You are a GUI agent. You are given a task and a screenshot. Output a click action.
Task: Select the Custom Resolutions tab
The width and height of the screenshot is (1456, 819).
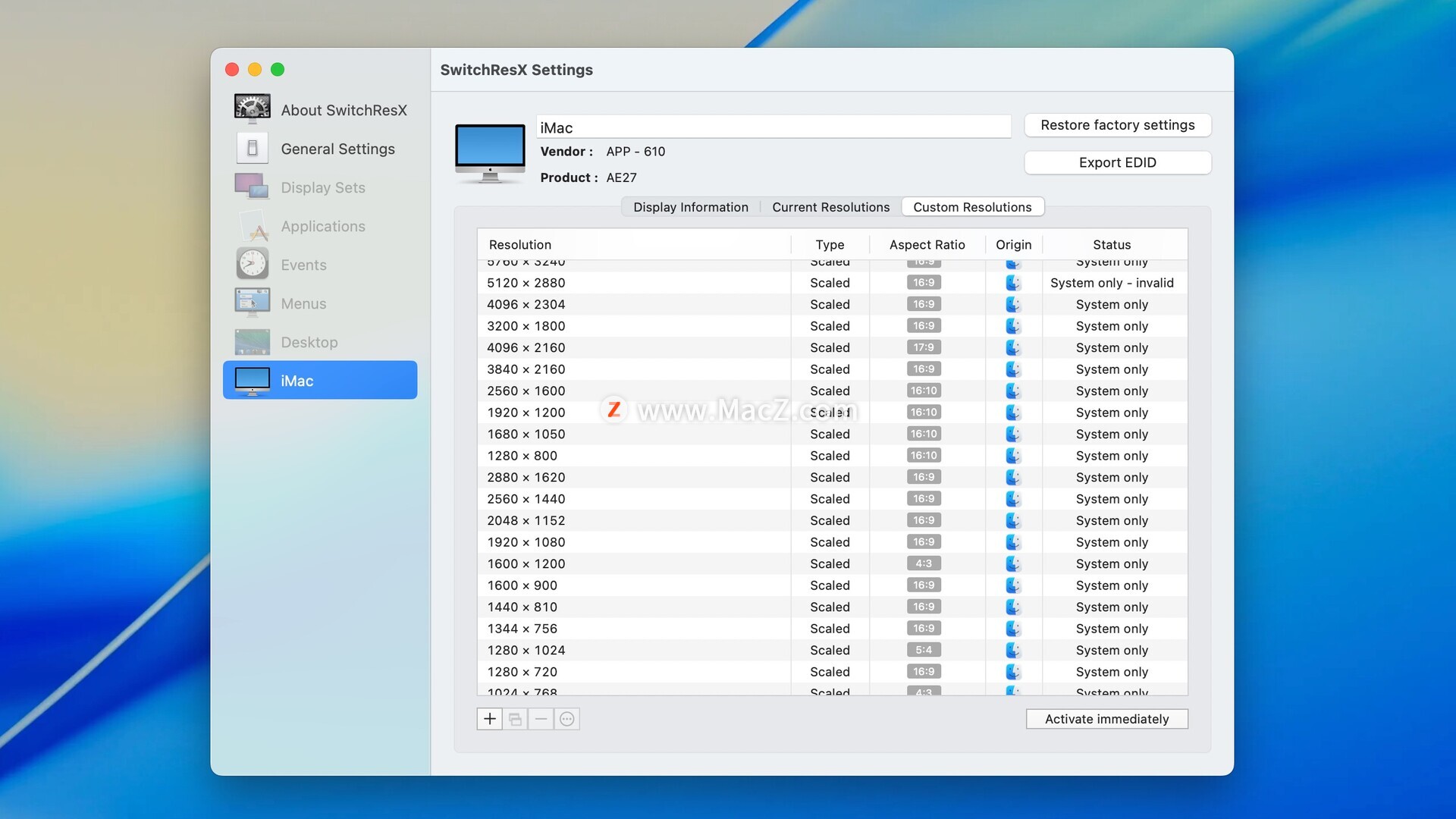tap(972, 207)
